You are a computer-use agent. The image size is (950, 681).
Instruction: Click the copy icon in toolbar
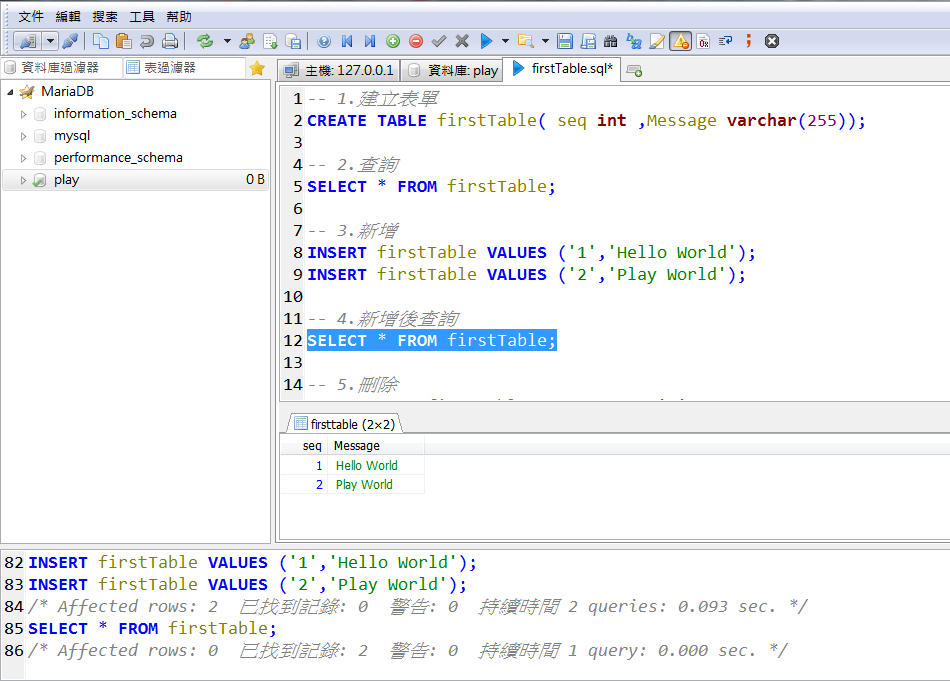coord(101,41)
